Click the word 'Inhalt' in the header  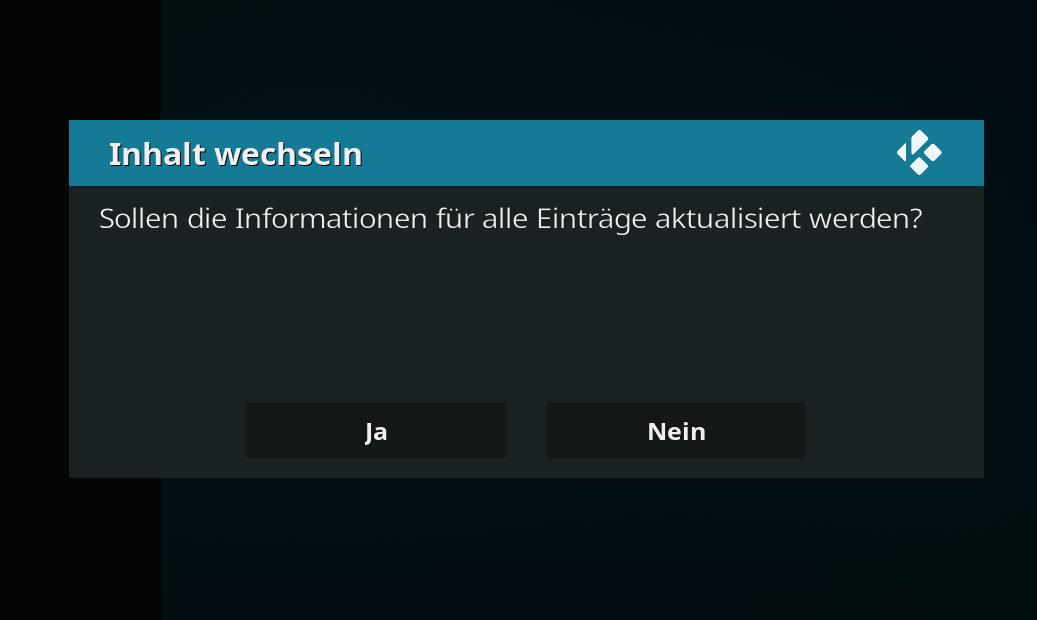pos(157,154)
